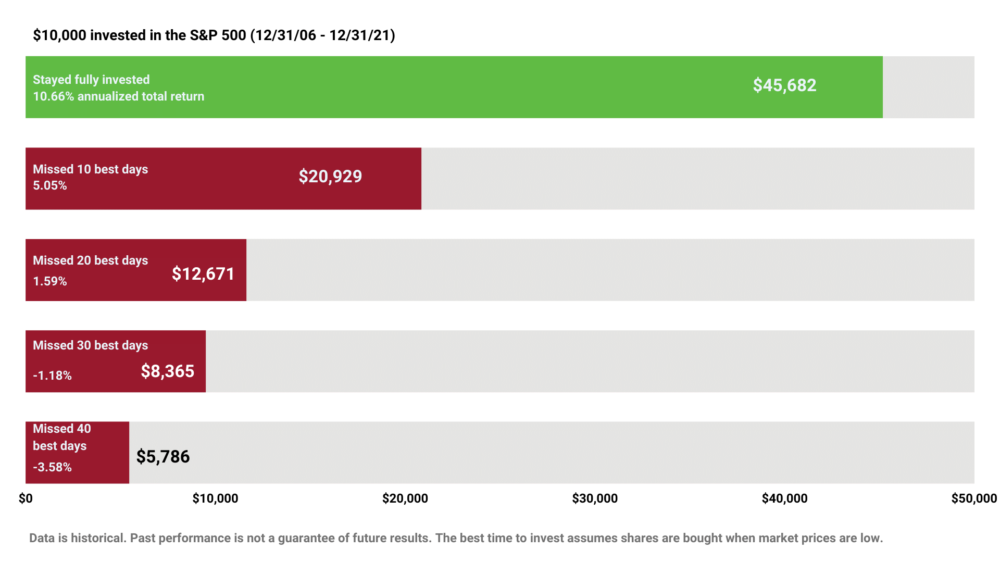
Task: Click the $10,000 axis tick label
Action: click(x=214, y=498)
